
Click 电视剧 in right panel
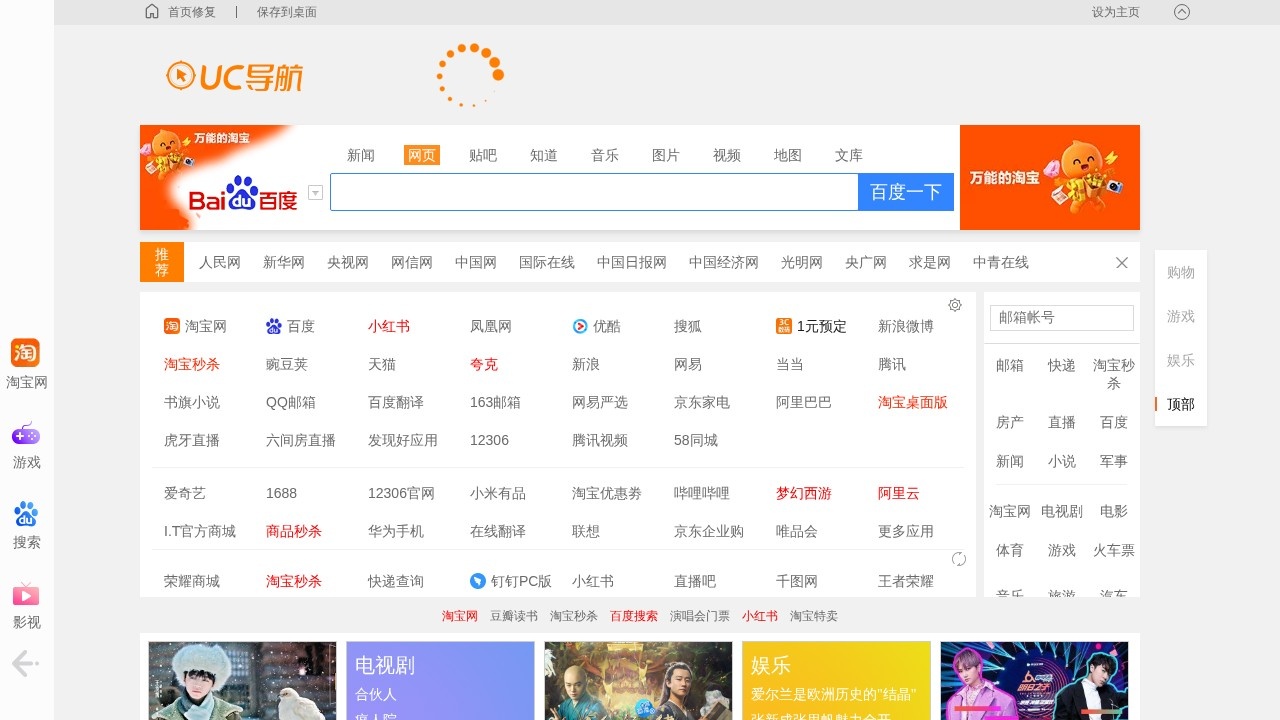coord(1062,511)
